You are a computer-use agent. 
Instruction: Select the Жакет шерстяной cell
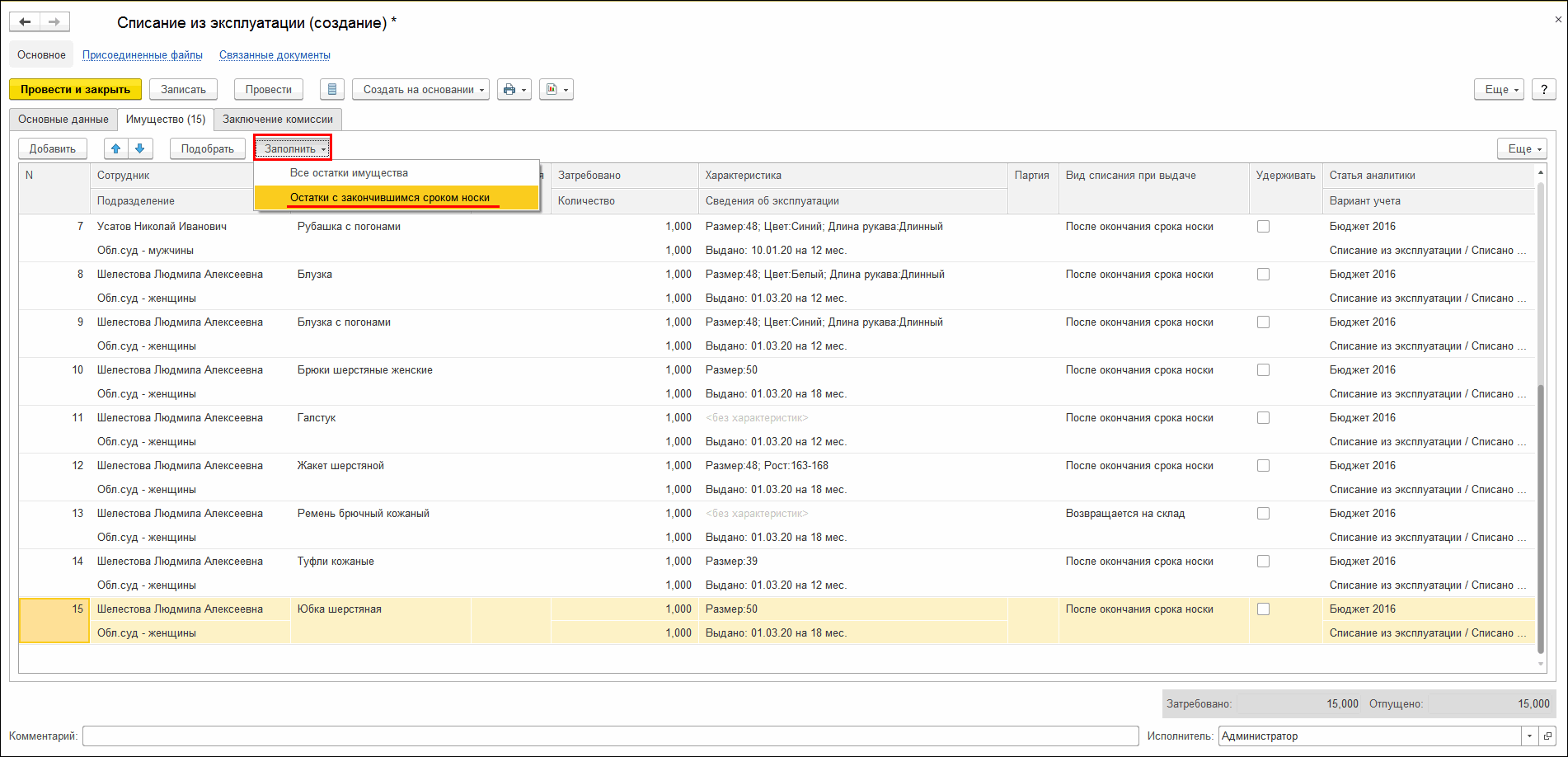380,465
